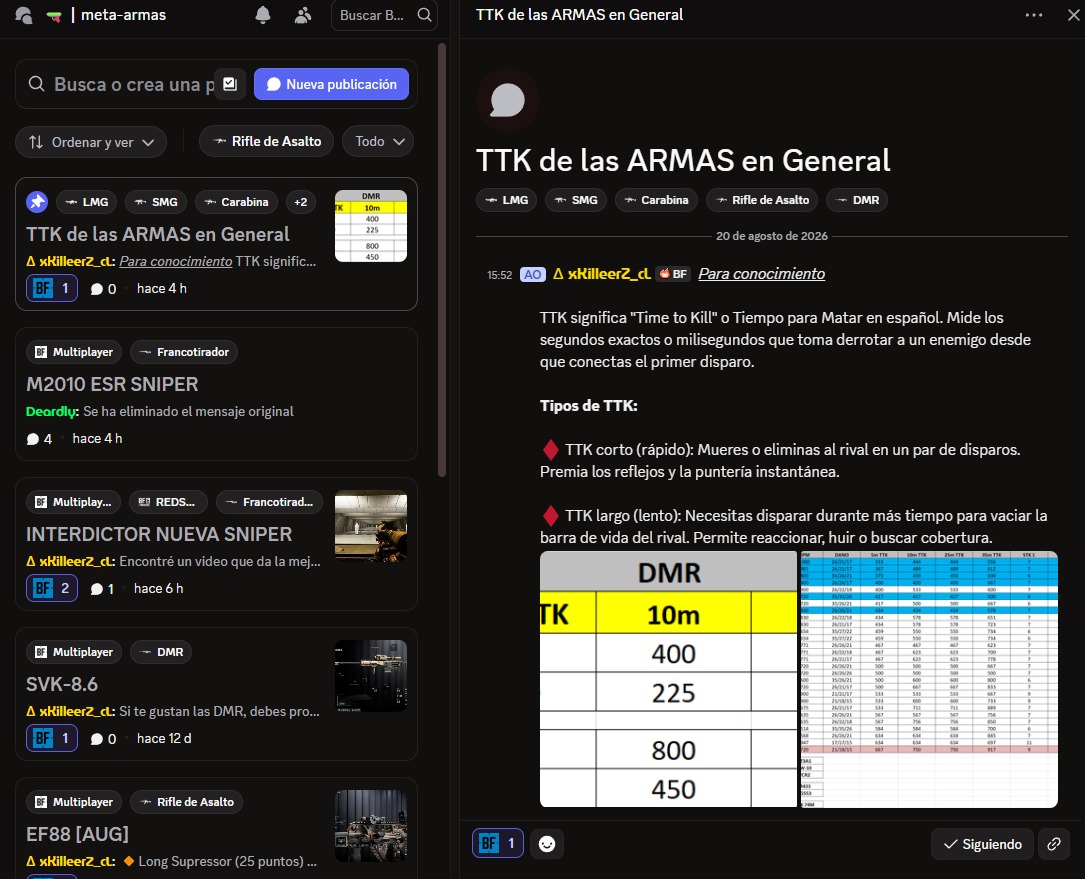Screen dimensions: 1085x879
Task: Click Nueva publicación button
Action: (x=331, y=84)
